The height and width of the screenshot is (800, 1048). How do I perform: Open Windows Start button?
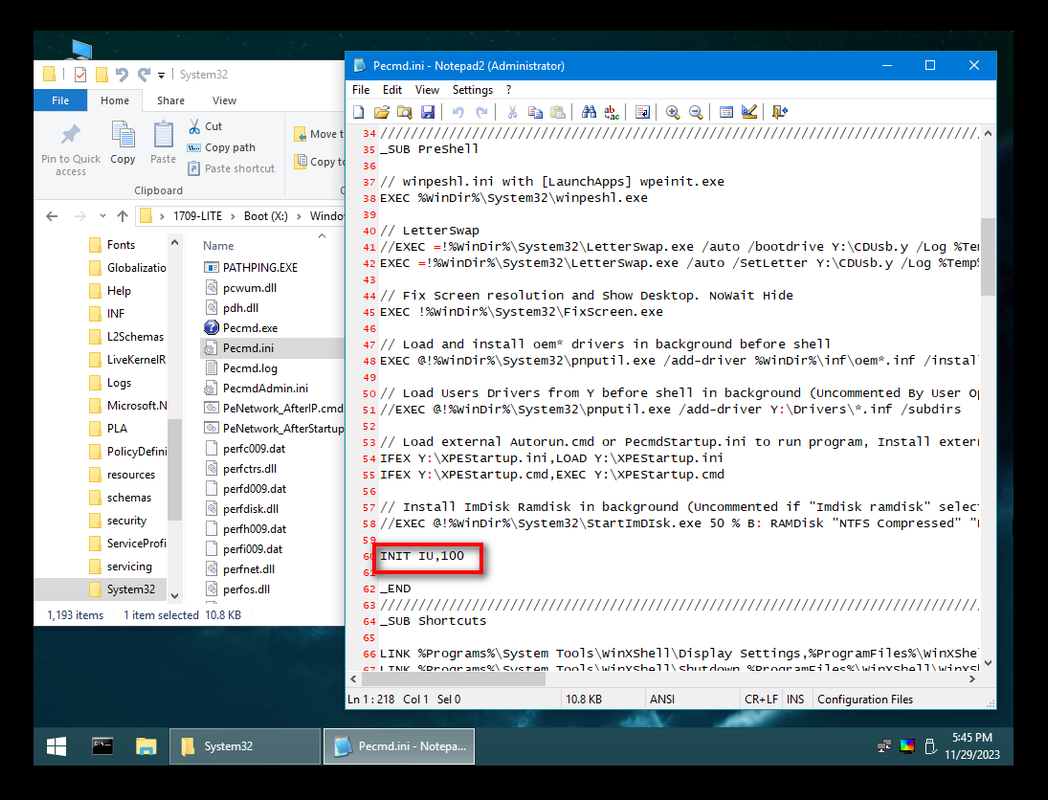[57, 746]
